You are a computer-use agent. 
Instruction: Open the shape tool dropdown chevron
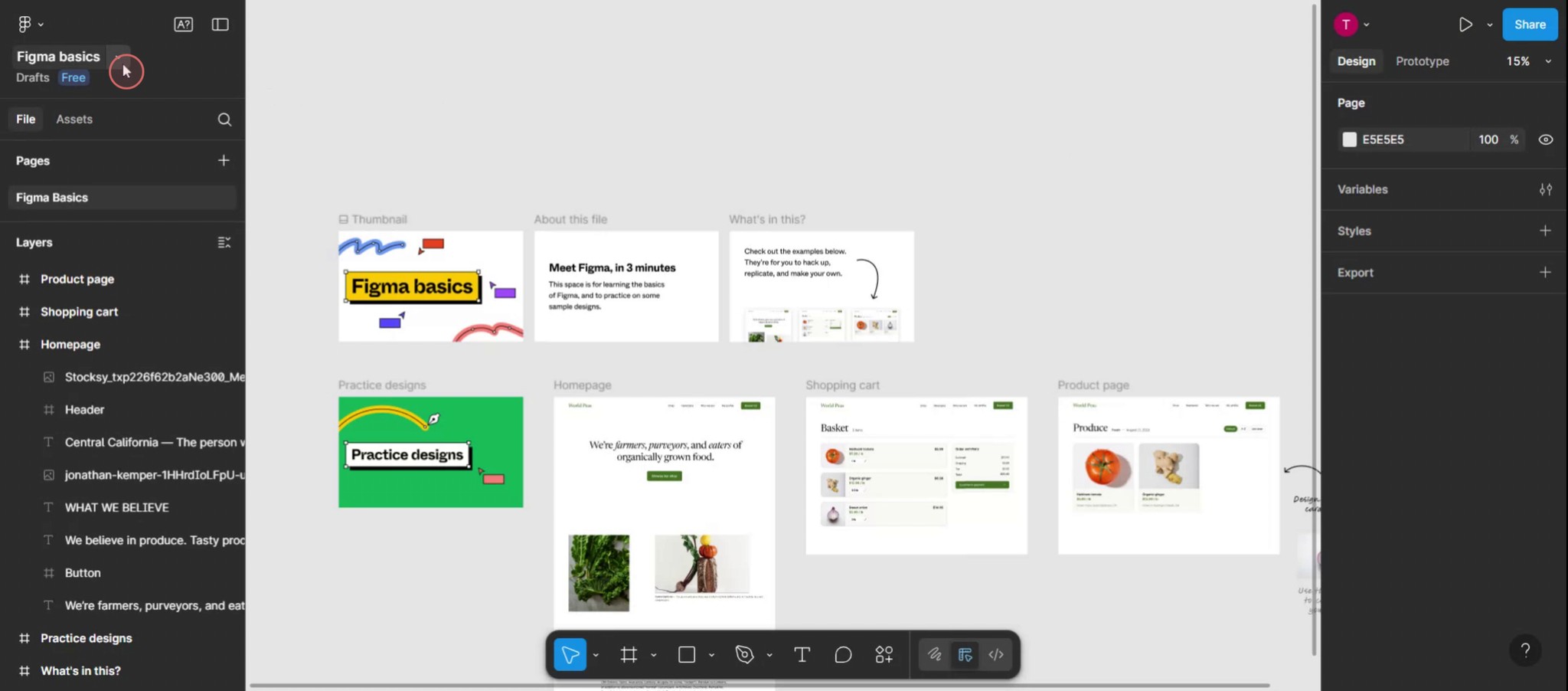[710, 654]
